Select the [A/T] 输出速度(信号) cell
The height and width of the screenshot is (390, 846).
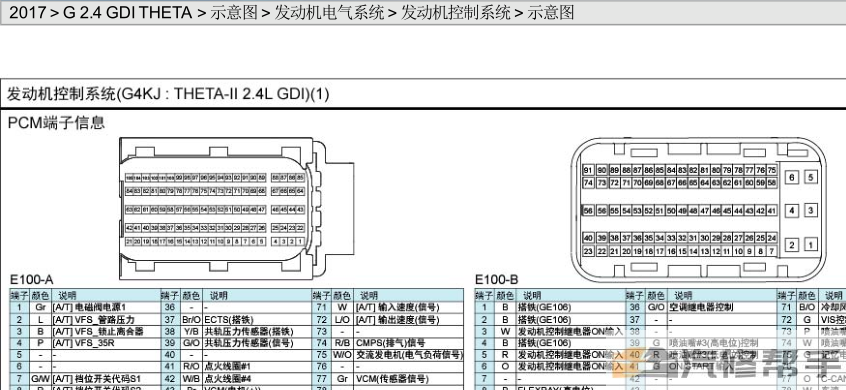pyautogui.click(x=408, y=319)
